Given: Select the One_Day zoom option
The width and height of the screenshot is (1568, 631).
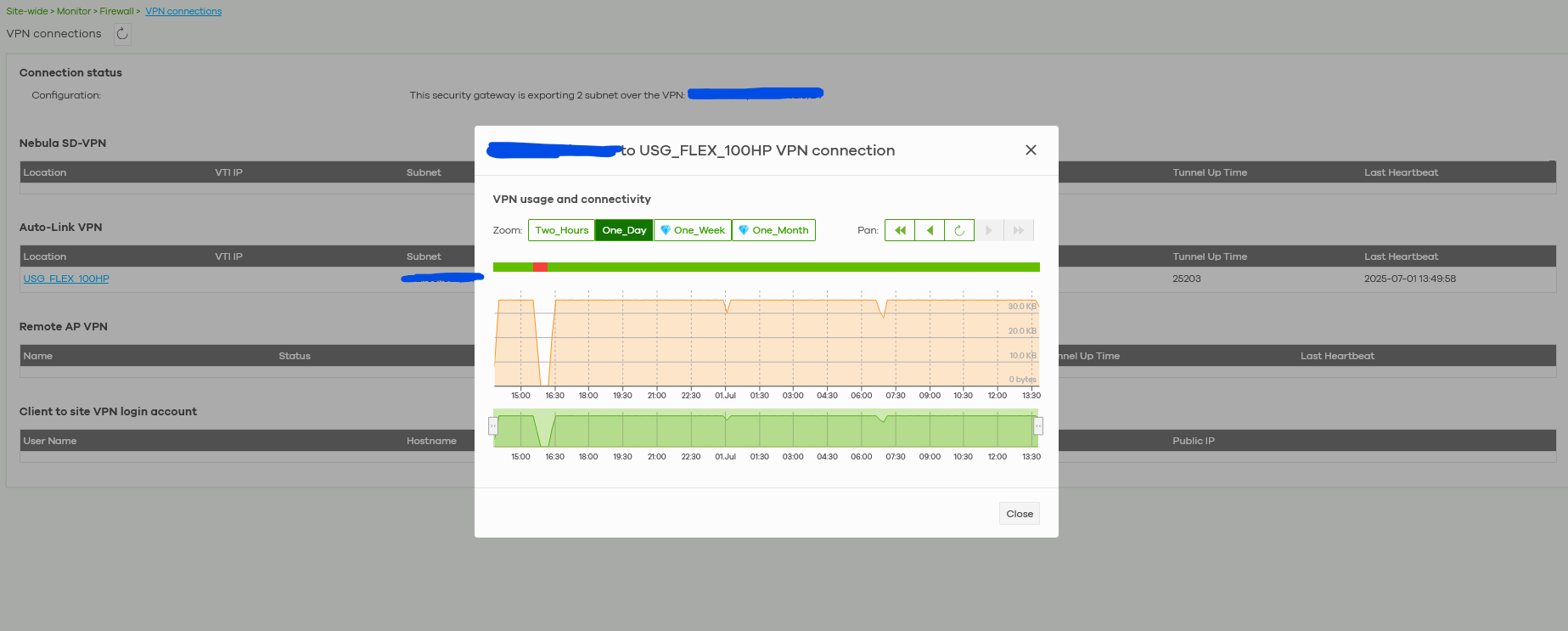Looking at the screenshot, I should click(624, 230).
